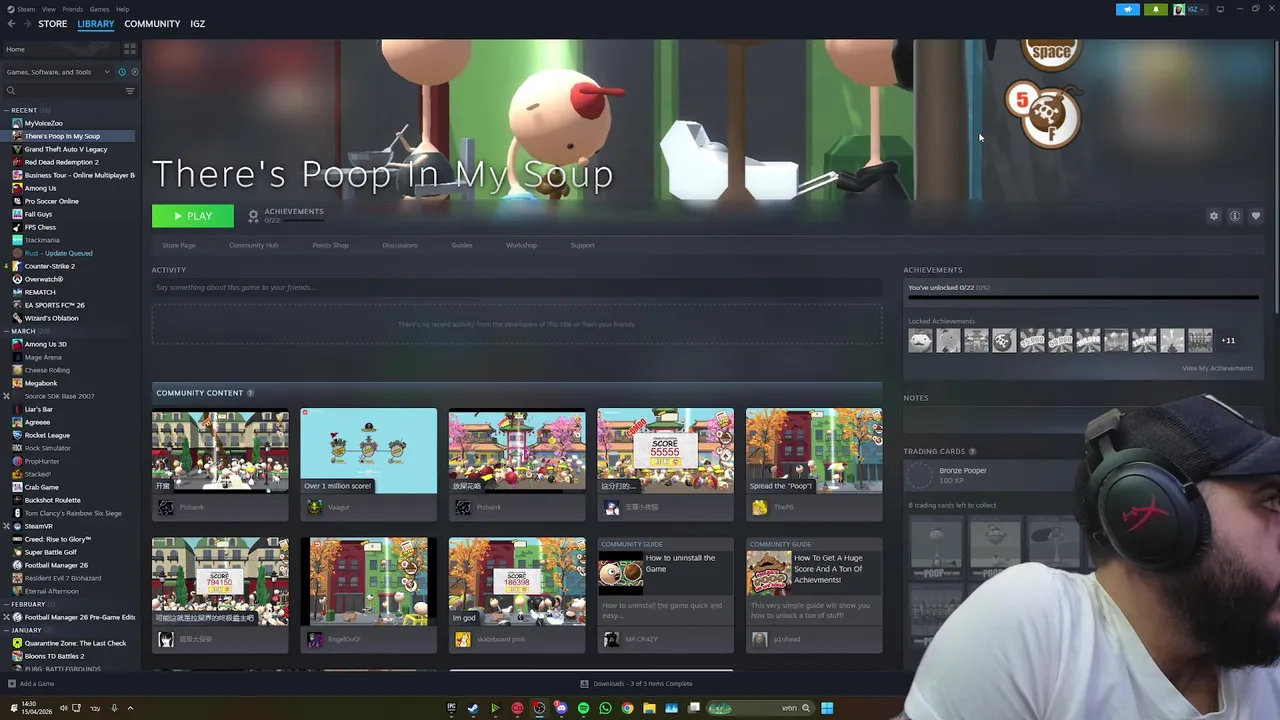Viewport: 1280px width, 720px height.
Task: Enter Big Picture mode via monitor icon
Action: [1220, 9]
